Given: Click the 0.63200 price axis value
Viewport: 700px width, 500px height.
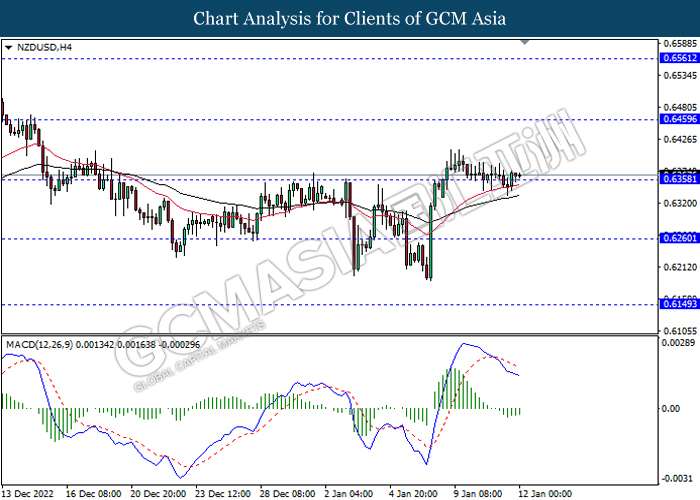Looking at the screenshot, I should click(x=680, y=203).
